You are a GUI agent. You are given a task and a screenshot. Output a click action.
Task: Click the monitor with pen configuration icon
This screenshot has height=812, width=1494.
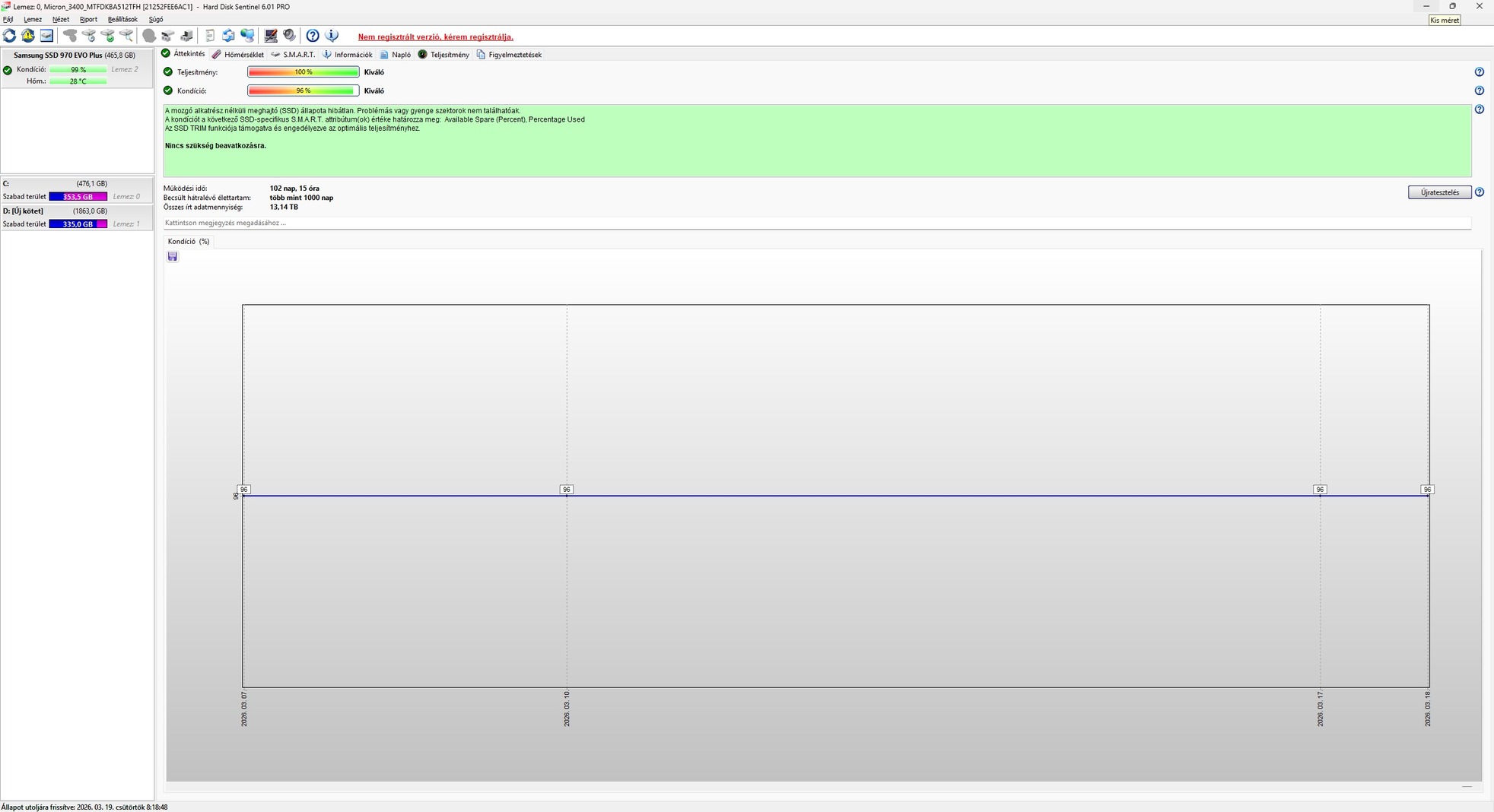click(x=270, y=36)
